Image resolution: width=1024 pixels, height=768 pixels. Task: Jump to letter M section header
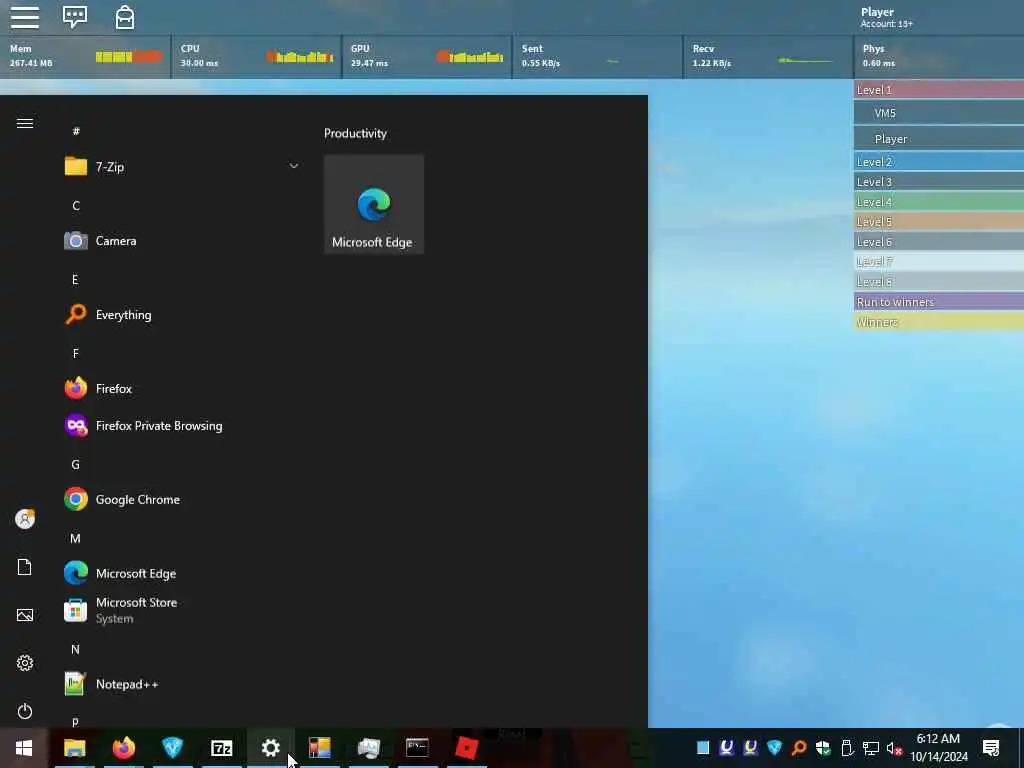click(76, 538)
